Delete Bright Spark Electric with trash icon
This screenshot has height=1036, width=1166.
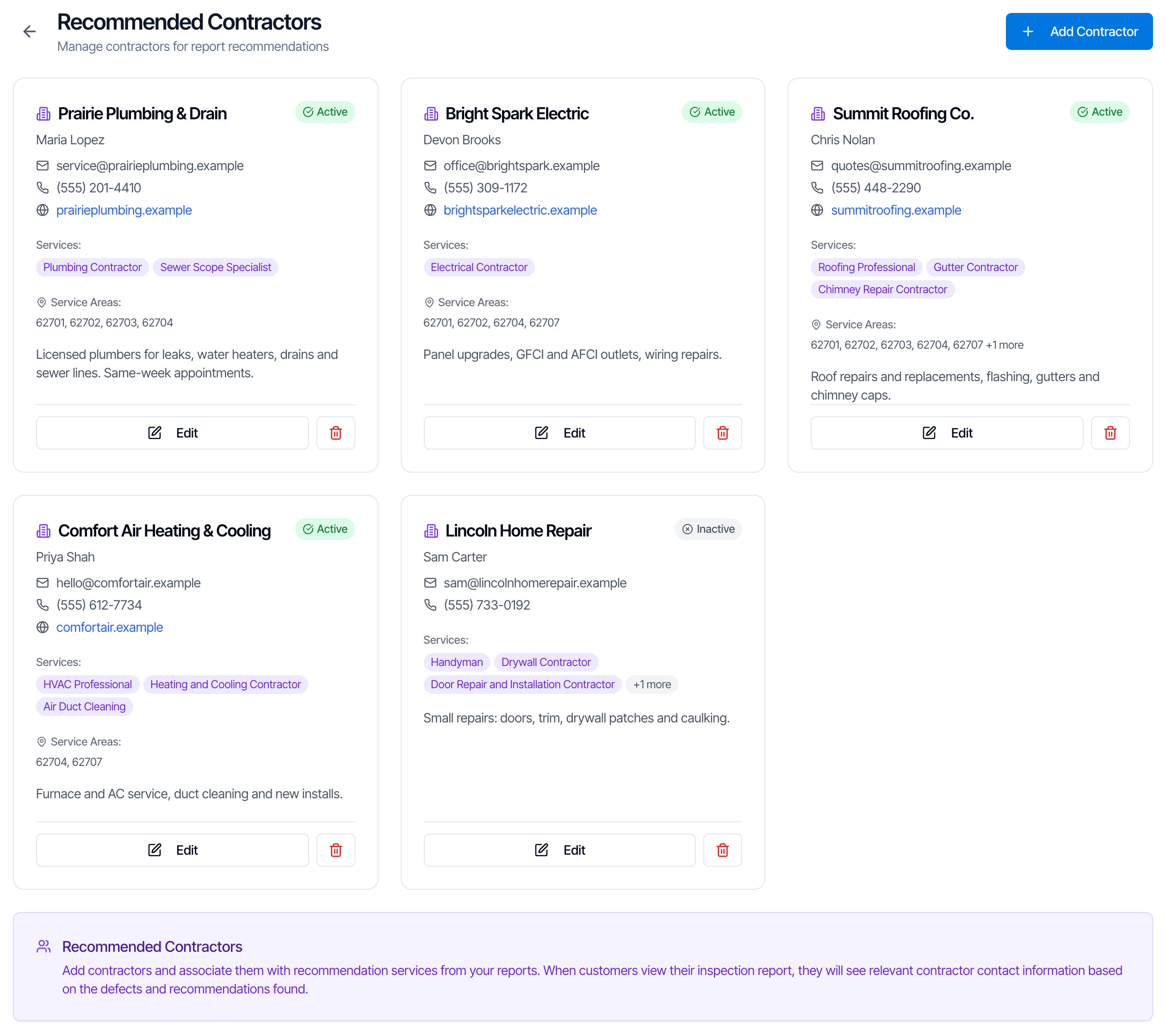pos(723,433)
